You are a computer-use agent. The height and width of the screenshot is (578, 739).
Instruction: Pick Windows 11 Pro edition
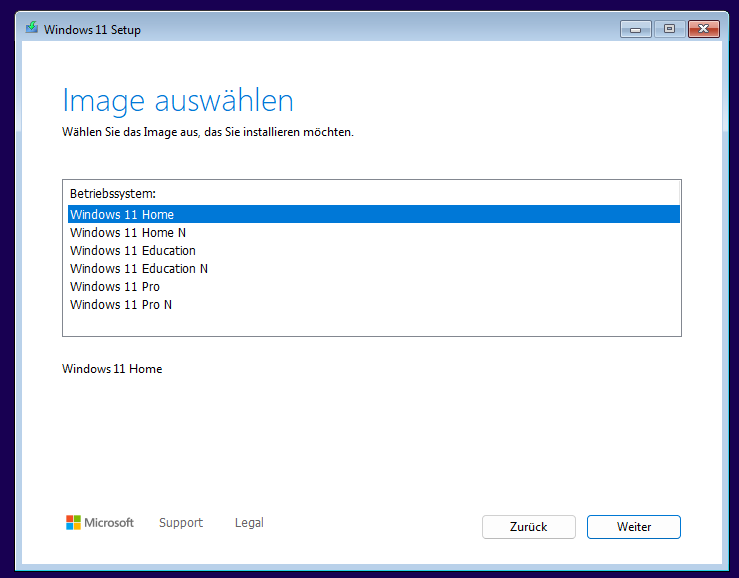(374, 286)
